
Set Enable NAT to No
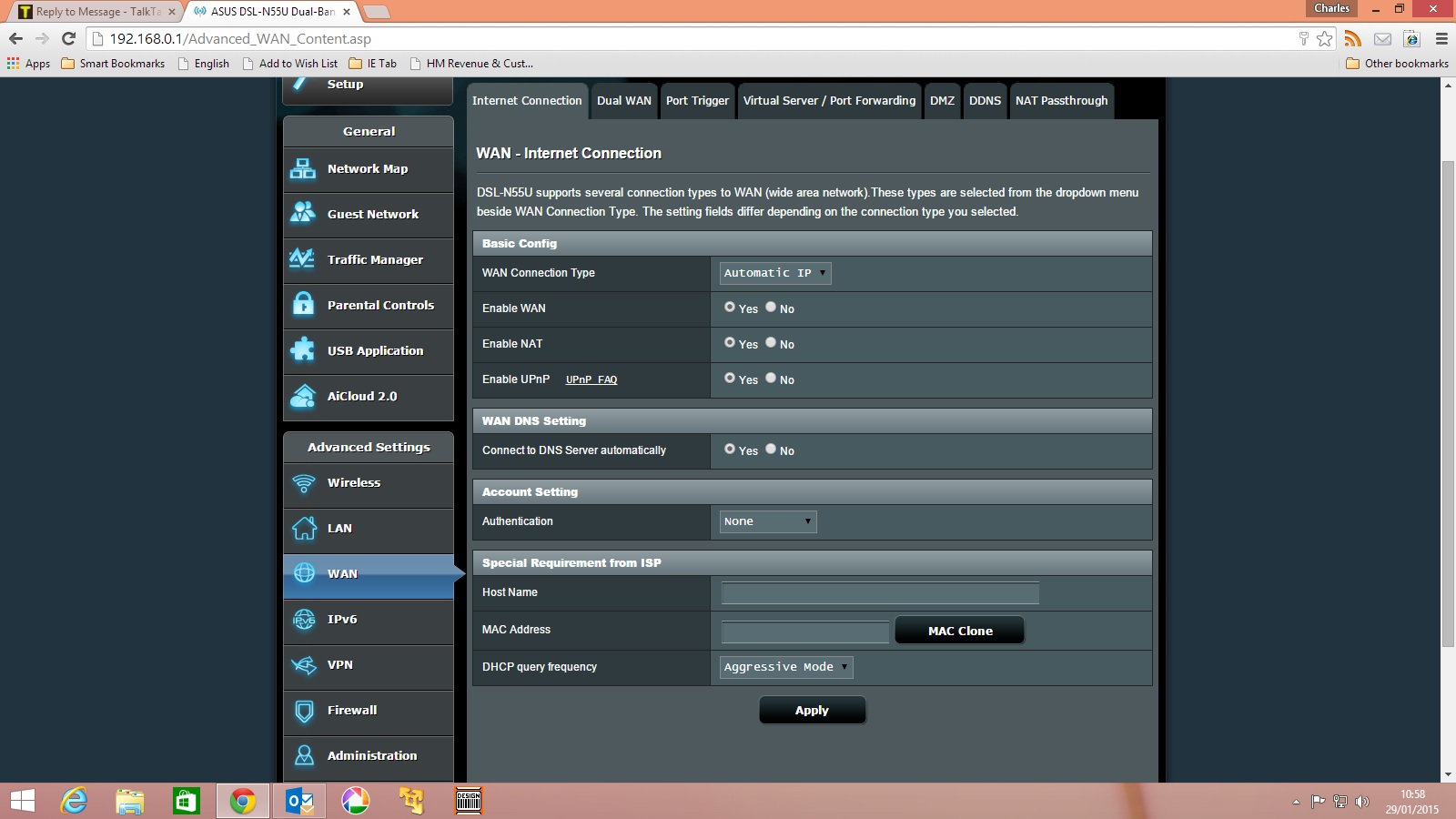click(x=770, y=344)
